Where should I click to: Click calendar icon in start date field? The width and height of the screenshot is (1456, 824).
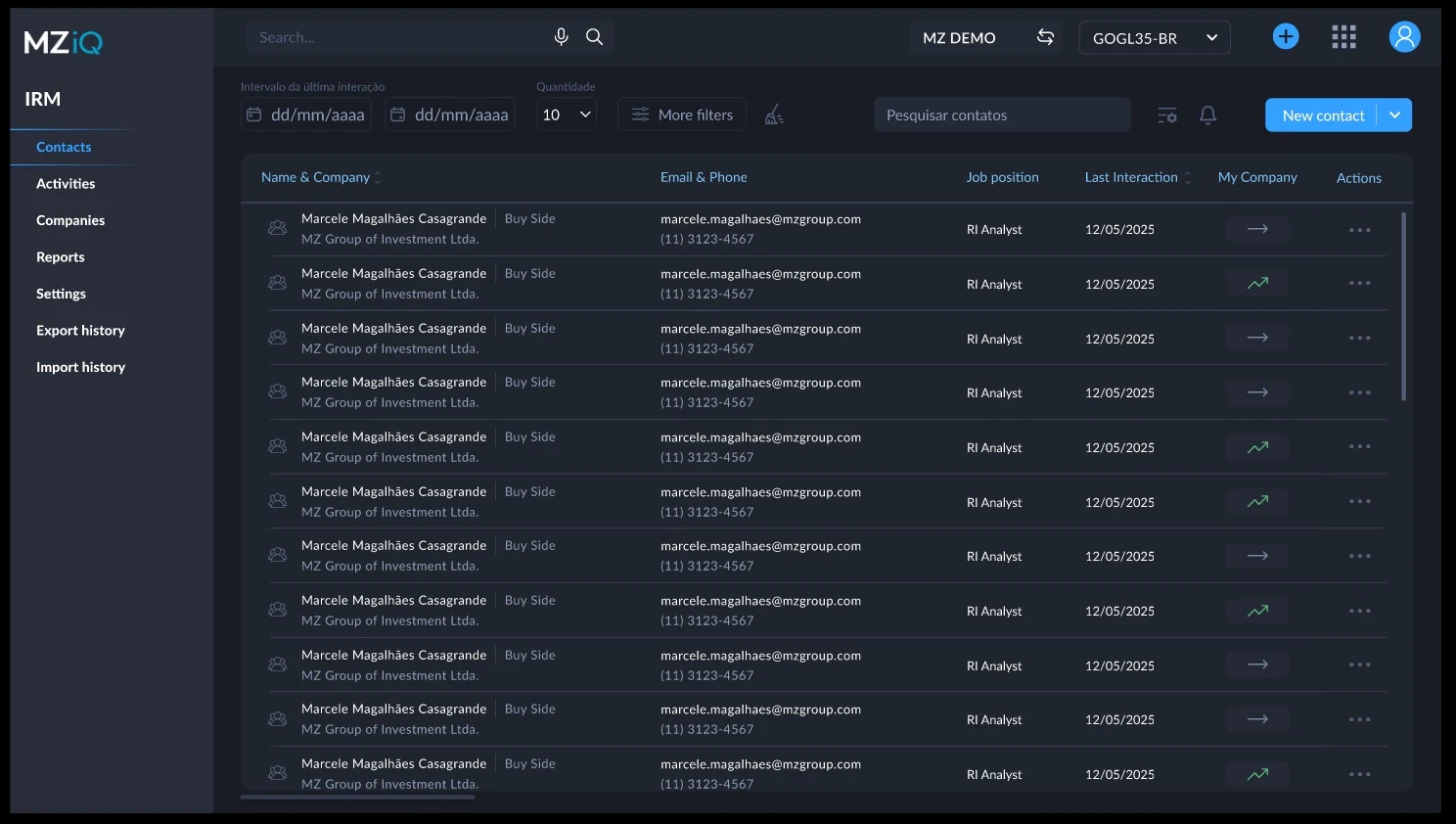point(254,114)
